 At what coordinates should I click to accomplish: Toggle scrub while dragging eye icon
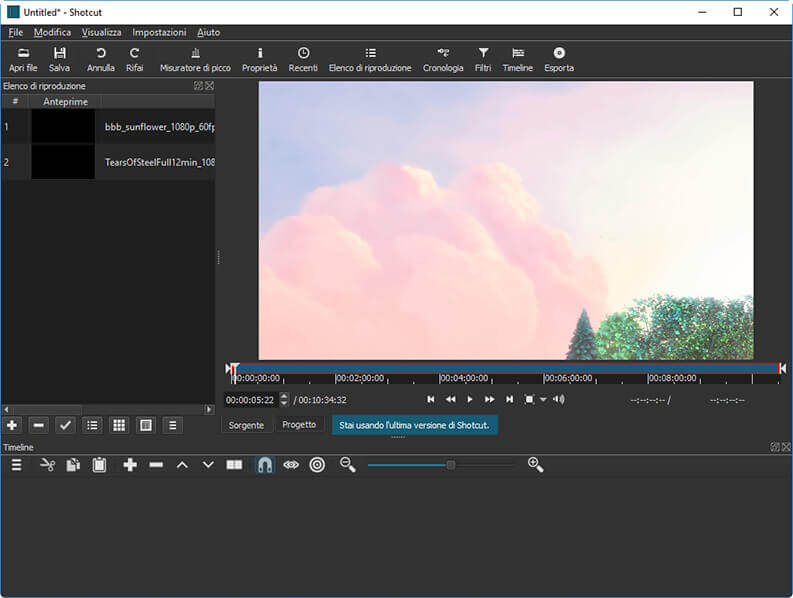[291, 465]
